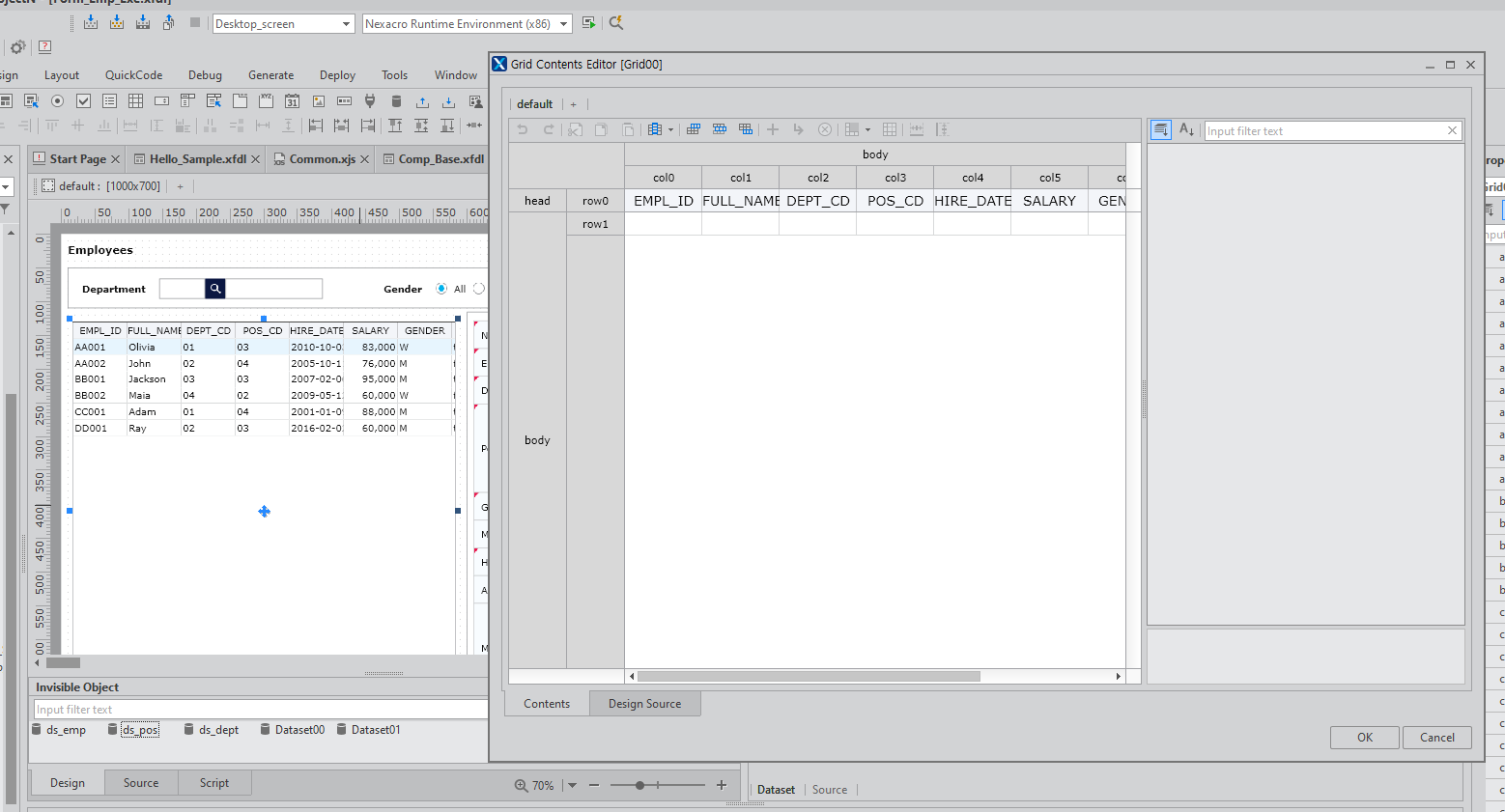
Task: Open the help question-mark icon
Action: click(x=44, y=46)
